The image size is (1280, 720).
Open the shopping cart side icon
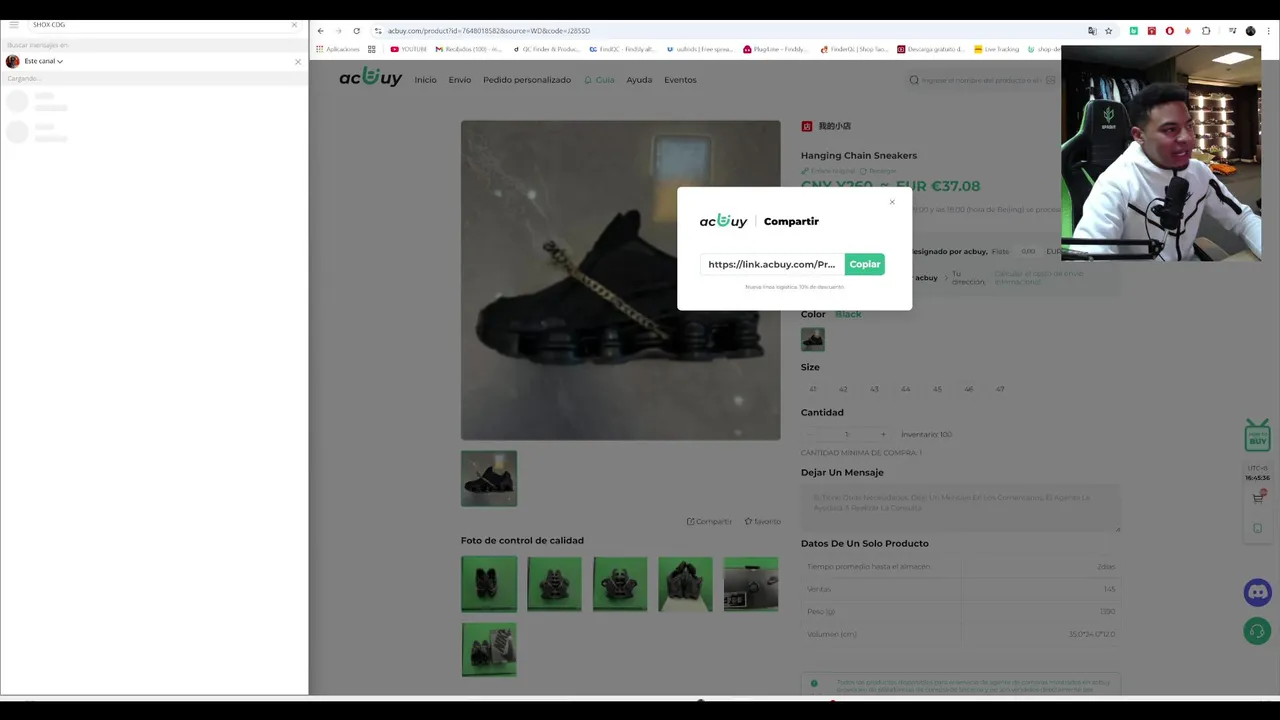coord(1258,497)
